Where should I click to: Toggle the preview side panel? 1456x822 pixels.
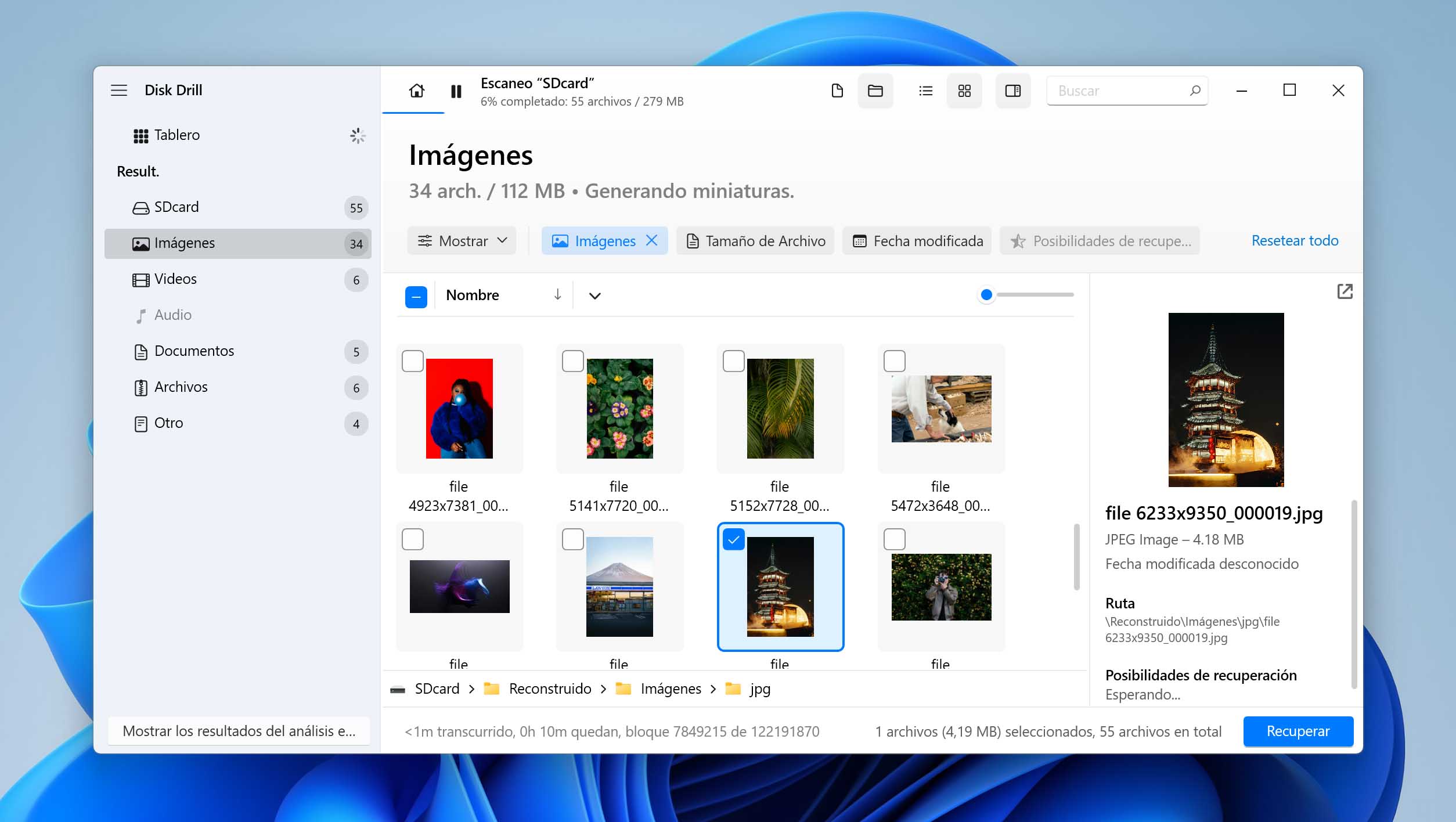click(x=1013, y=91)
